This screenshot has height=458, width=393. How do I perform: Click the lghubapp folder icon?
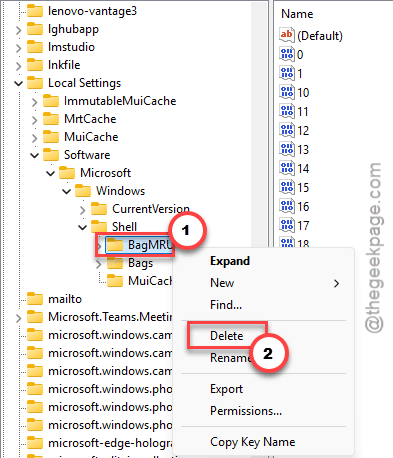pyautogui.click(x=35, y=29)
